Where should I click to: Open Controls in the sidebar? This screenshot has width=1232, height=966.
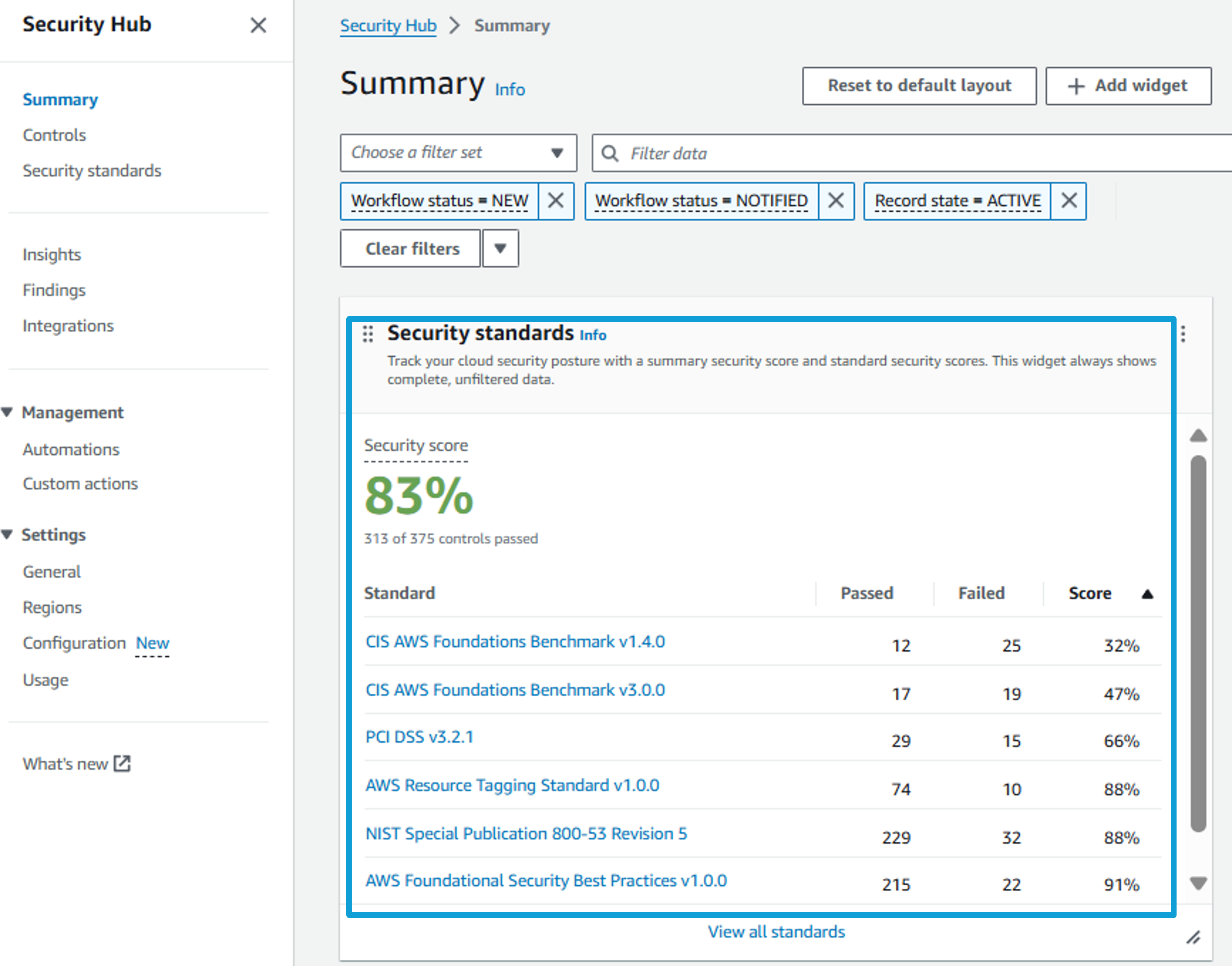pos(54,135)
